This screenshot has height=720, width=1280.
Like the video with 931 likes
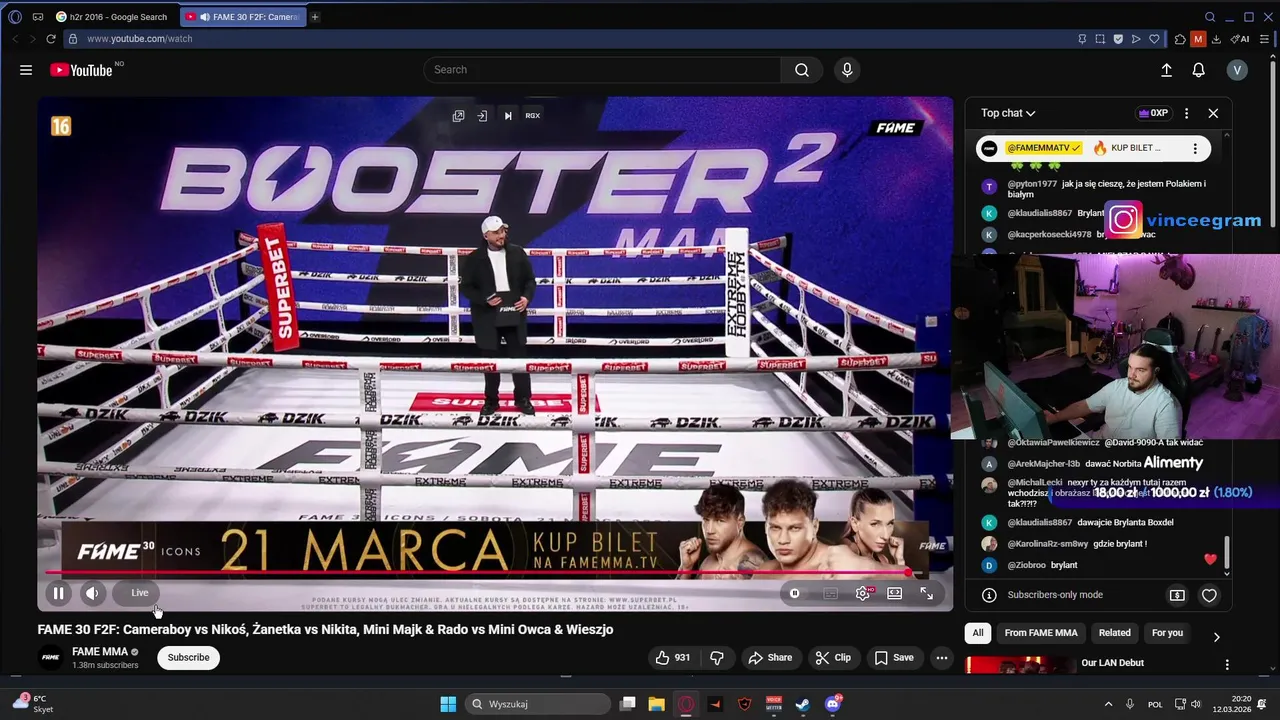coord(673,657)
